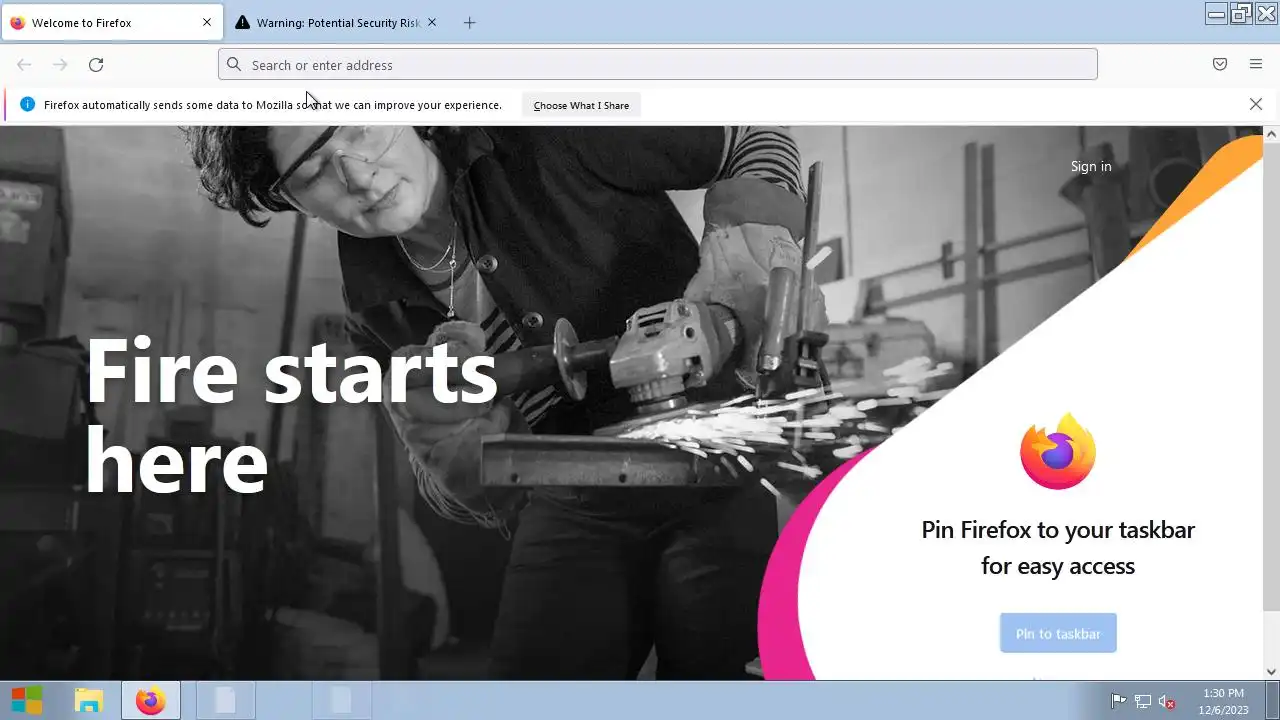Open the Firefox application menu
This screenshot has height=720, width=1280.
(x=1256, y=65)
